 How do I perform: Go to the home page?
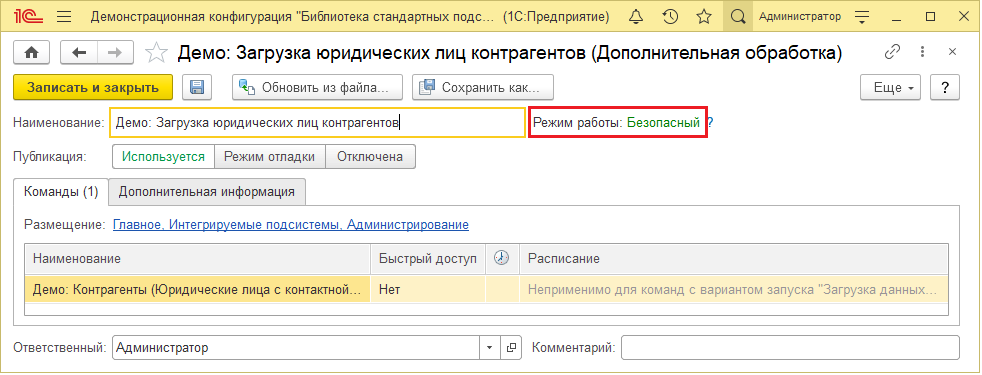coord(31,53)
